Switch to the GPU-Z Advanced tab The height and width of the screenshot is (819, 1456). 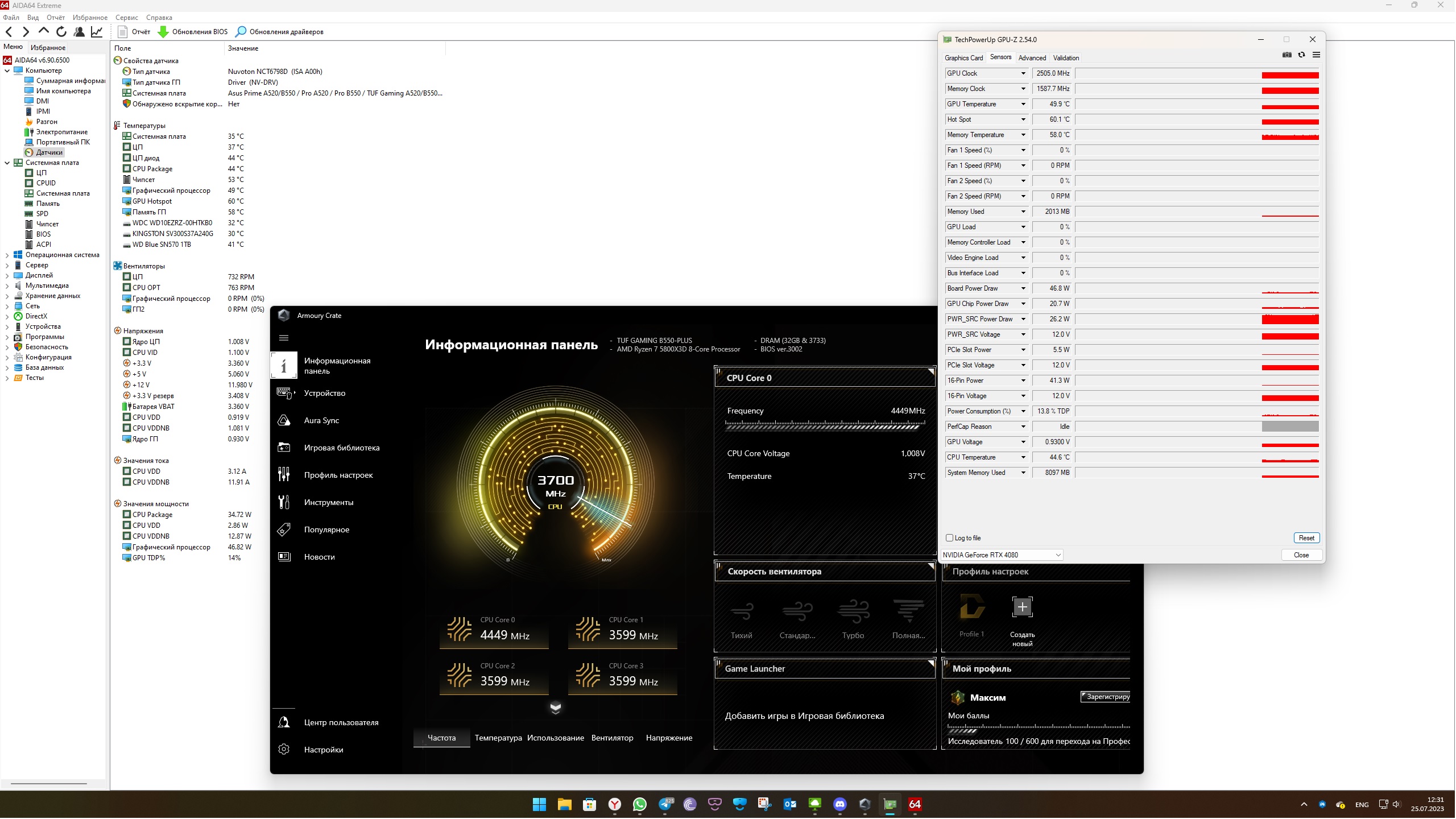click(x=1032, y=58)
